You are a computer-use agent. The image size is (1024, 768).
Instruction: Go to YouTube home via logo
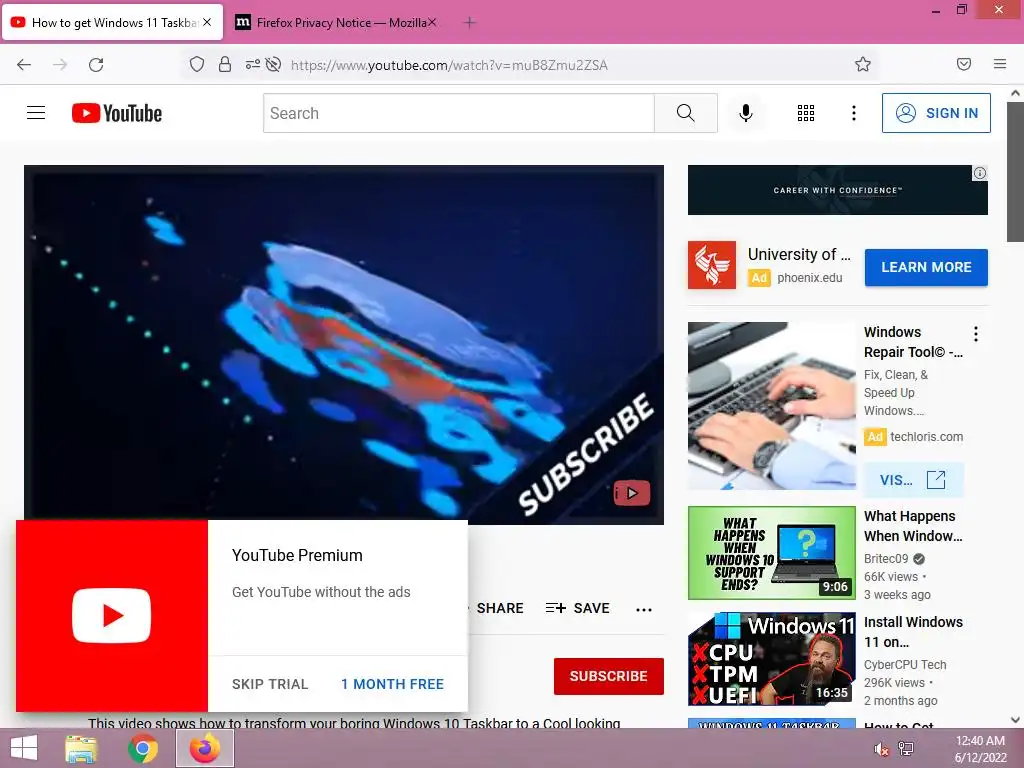pyautogui.click(x=117, y=113)
